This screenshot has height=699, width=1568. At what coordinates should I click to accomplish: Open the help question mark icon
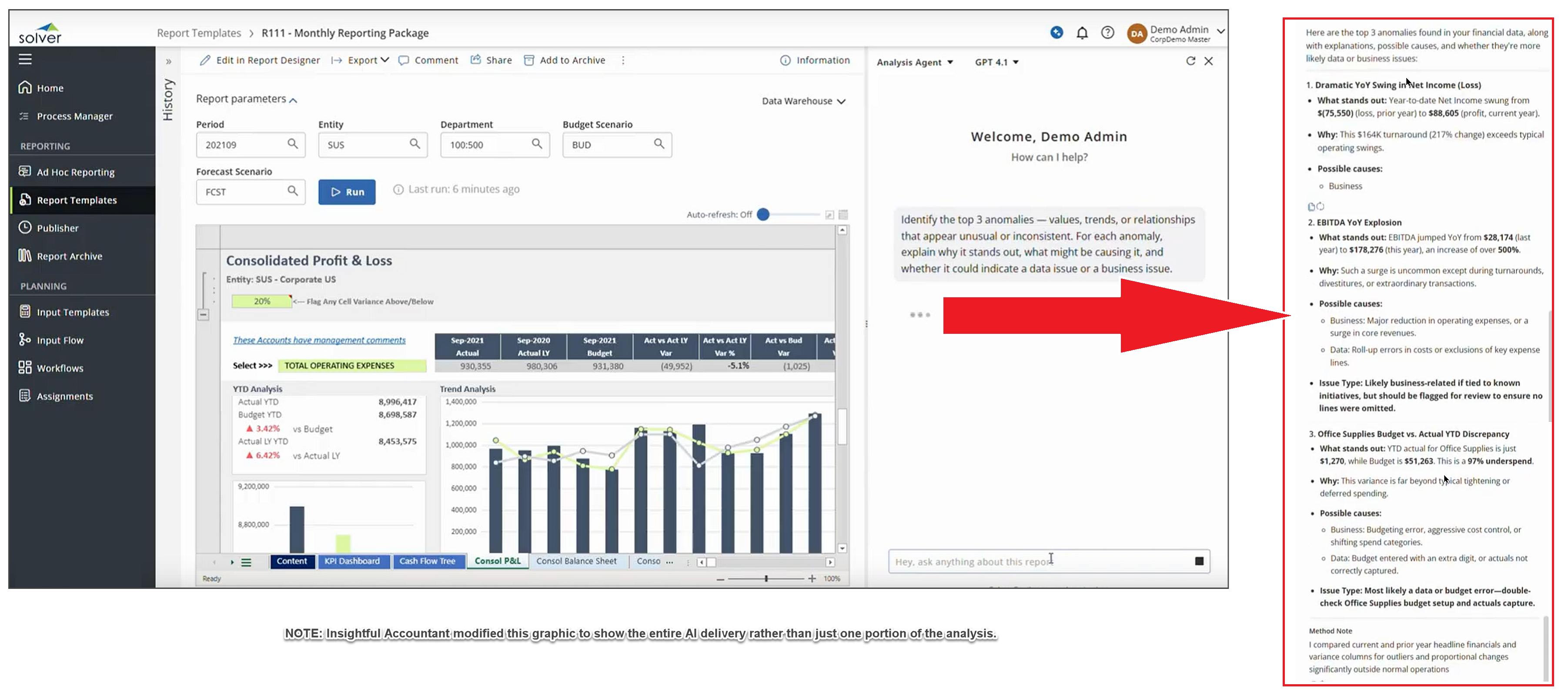tap(1107, 33)
